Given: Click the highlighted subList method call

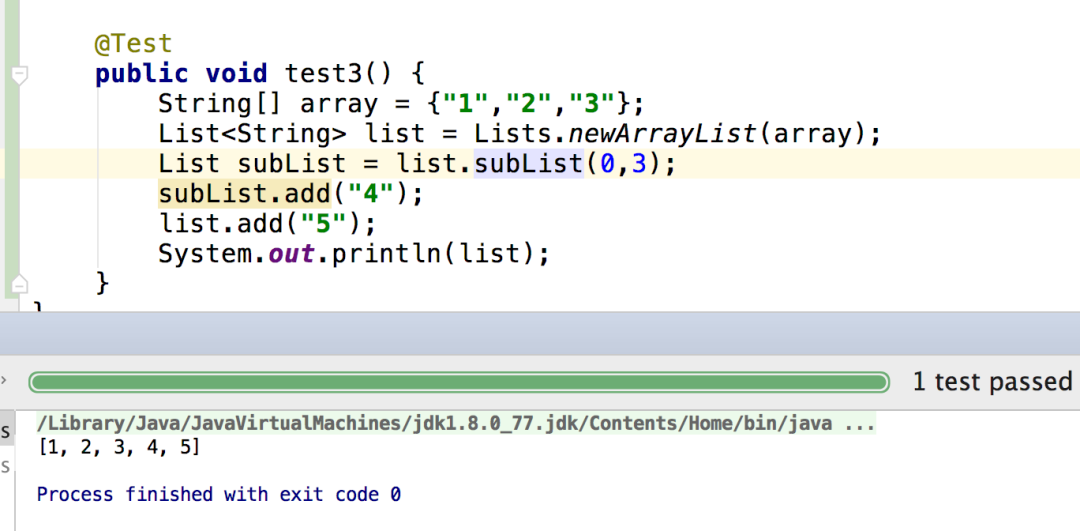Looking at the screenshot, I should (x=528, y=164).
